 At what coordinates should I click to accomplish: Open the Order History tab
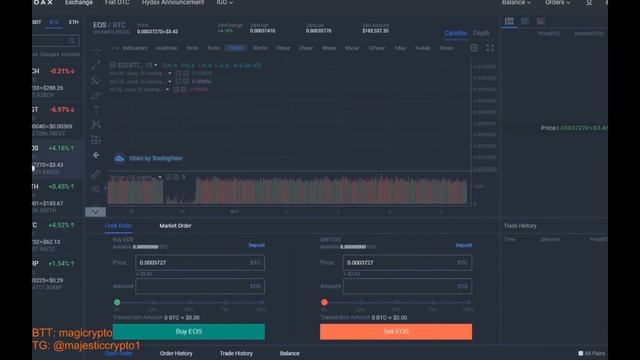coord(176,353)
